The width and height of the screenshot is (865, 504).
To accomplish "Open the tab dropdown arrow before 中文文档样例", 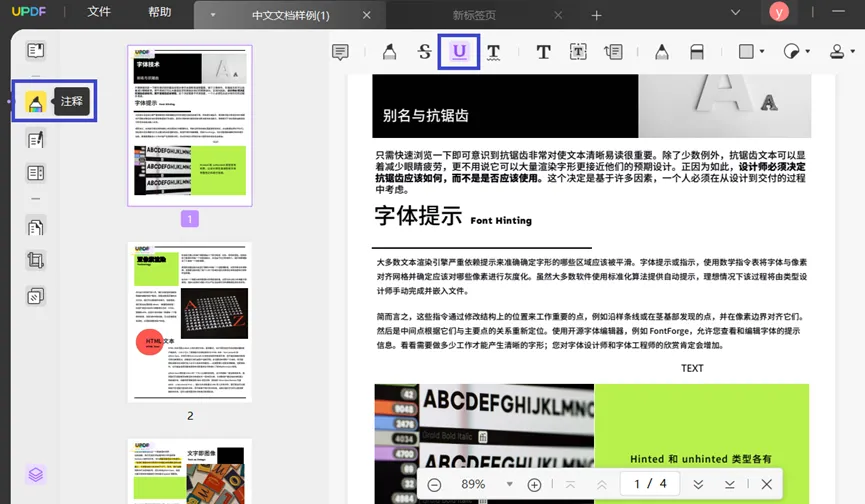I will (x=213, y=15).
